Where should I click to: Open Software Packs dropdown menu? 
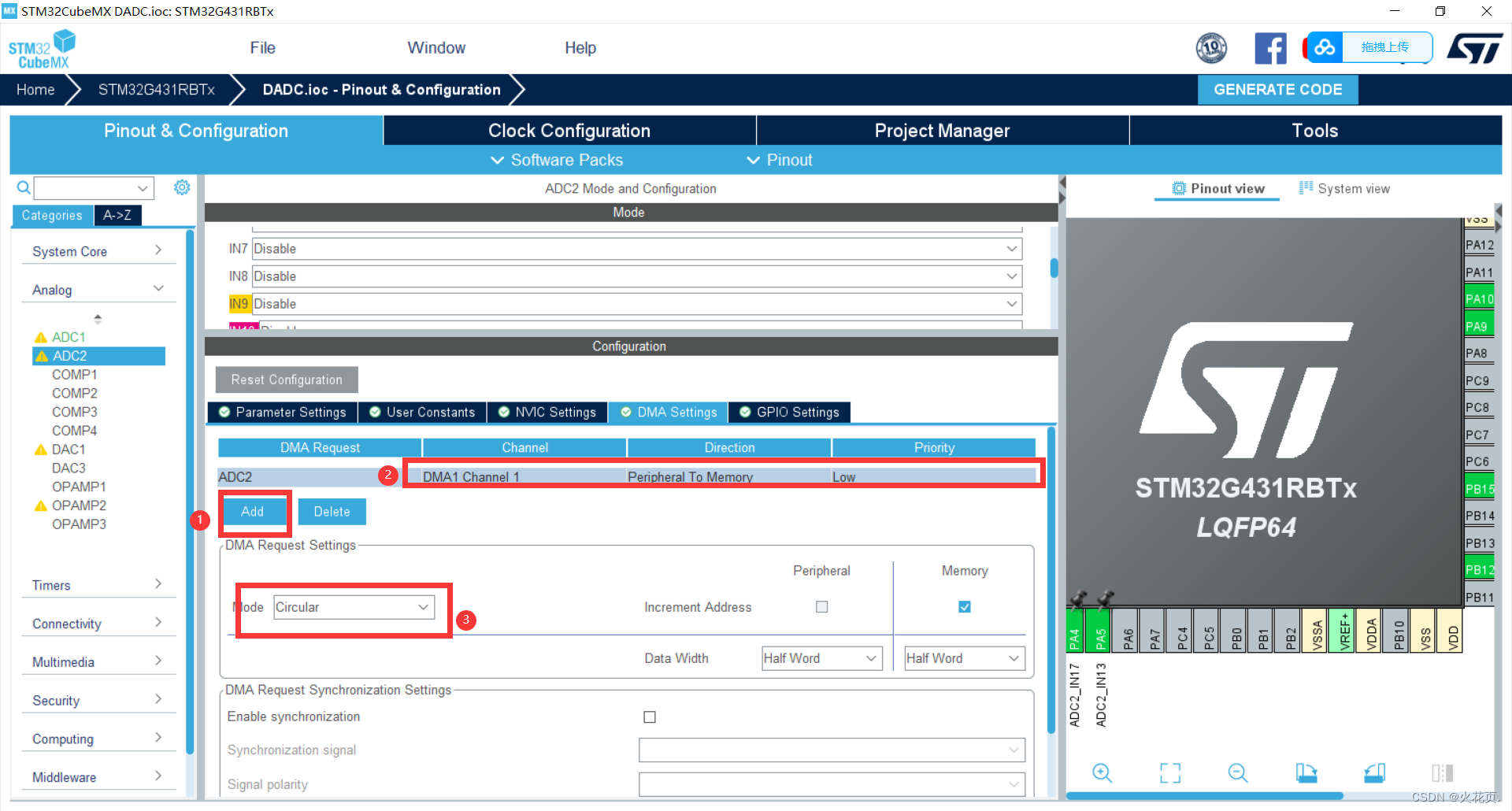[557, 160]
